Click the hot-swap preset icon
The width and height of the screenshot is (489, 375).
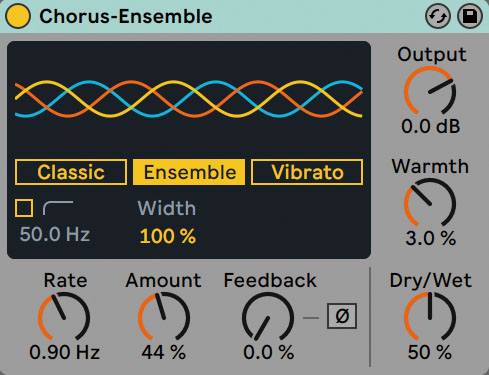[438, 16]
